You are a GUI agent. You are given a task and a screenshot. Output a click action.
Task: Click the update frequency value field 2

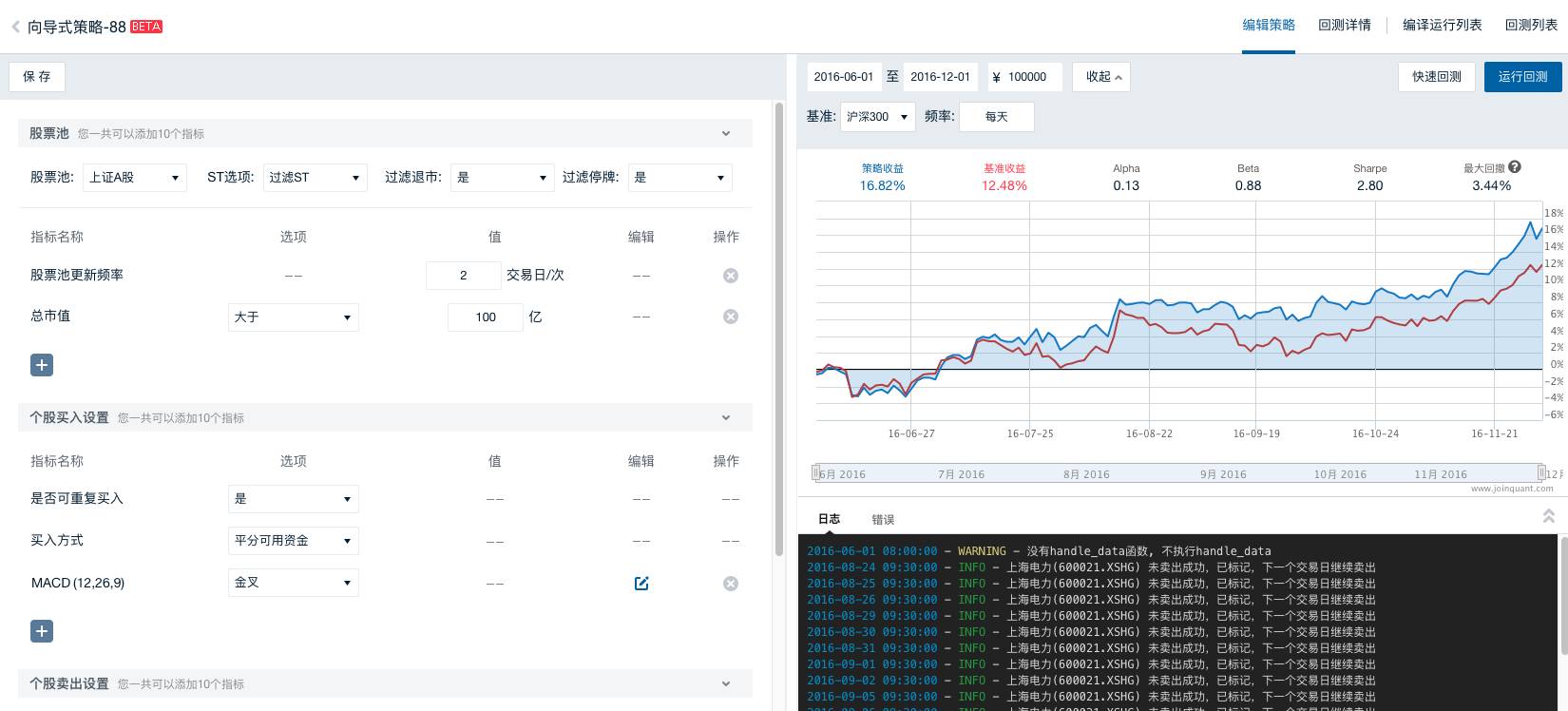coord(464,276)
